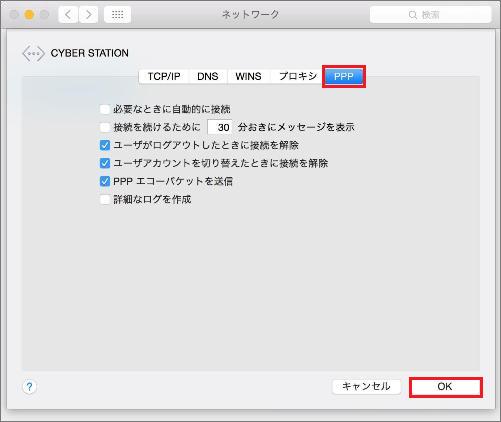Screen dimensions: 501x422
Task: Select the WINS tab
Action: (x=248, y=76)
